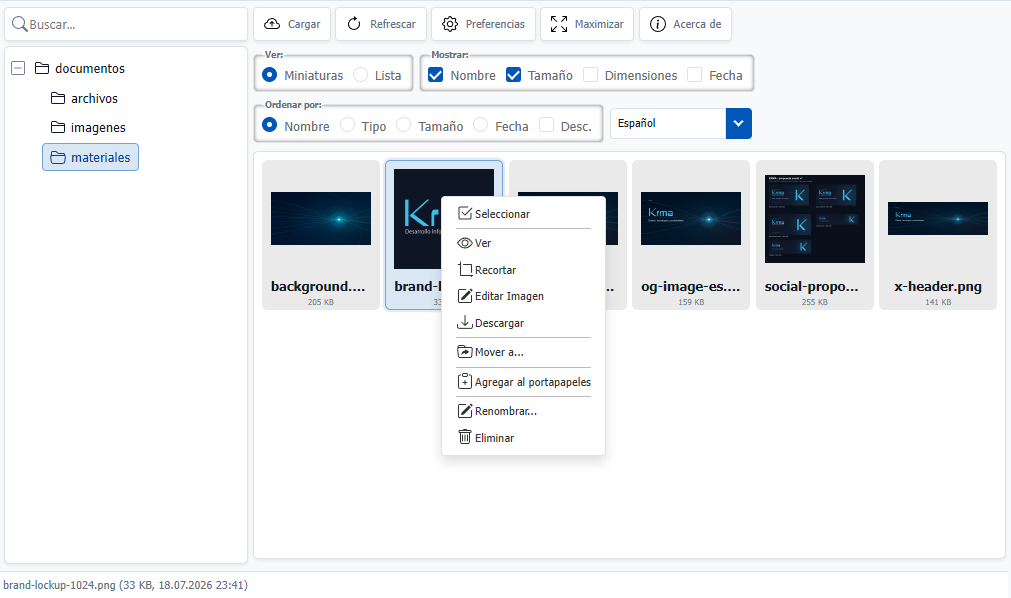Click the Acerca de info icon
1011x598 pixels.
[657, 24]
